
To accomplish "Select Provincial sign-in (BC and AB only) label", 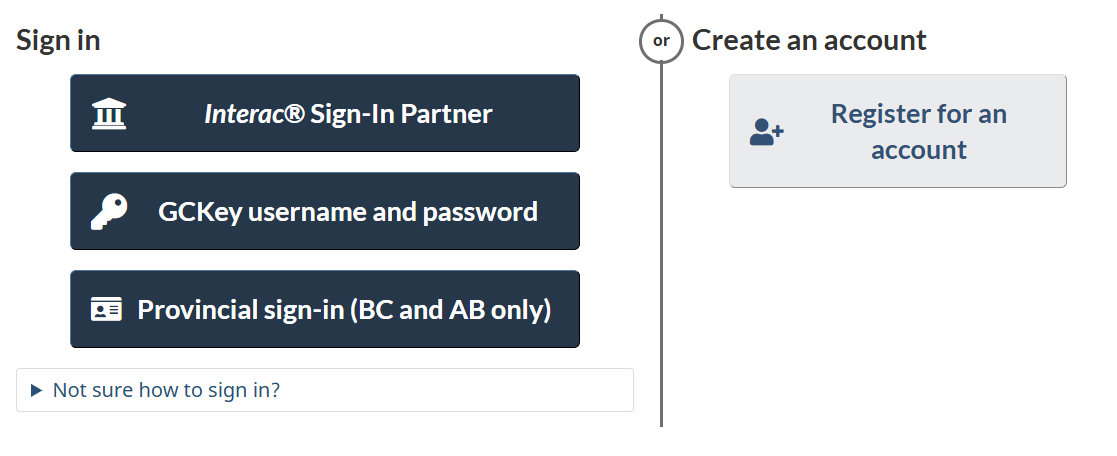I will [344, 310].
